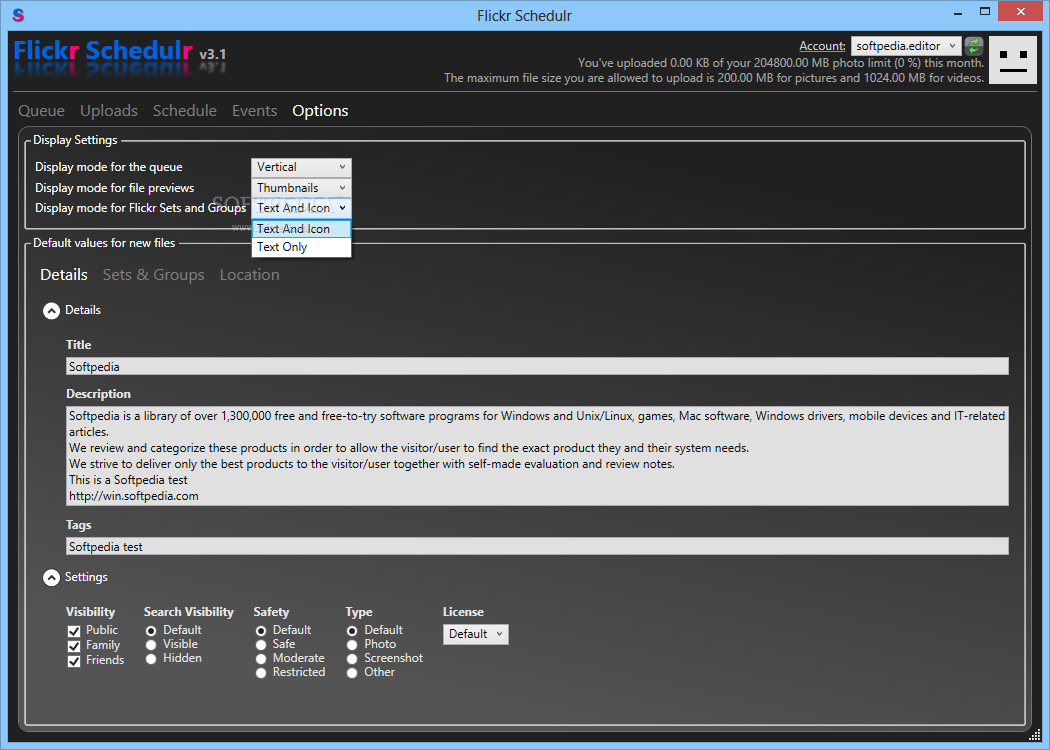This screenshot has height=750, width=1050.
Task: Set Type to Photo
Action: coord(352,645)
